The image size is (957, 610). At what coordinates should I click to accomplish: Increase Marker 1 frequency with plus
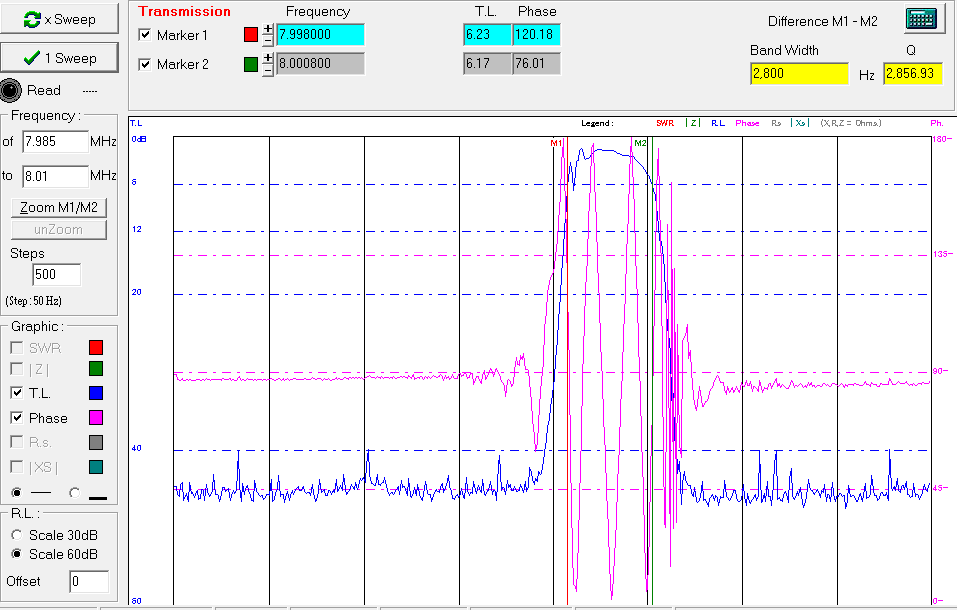[267, 29]
